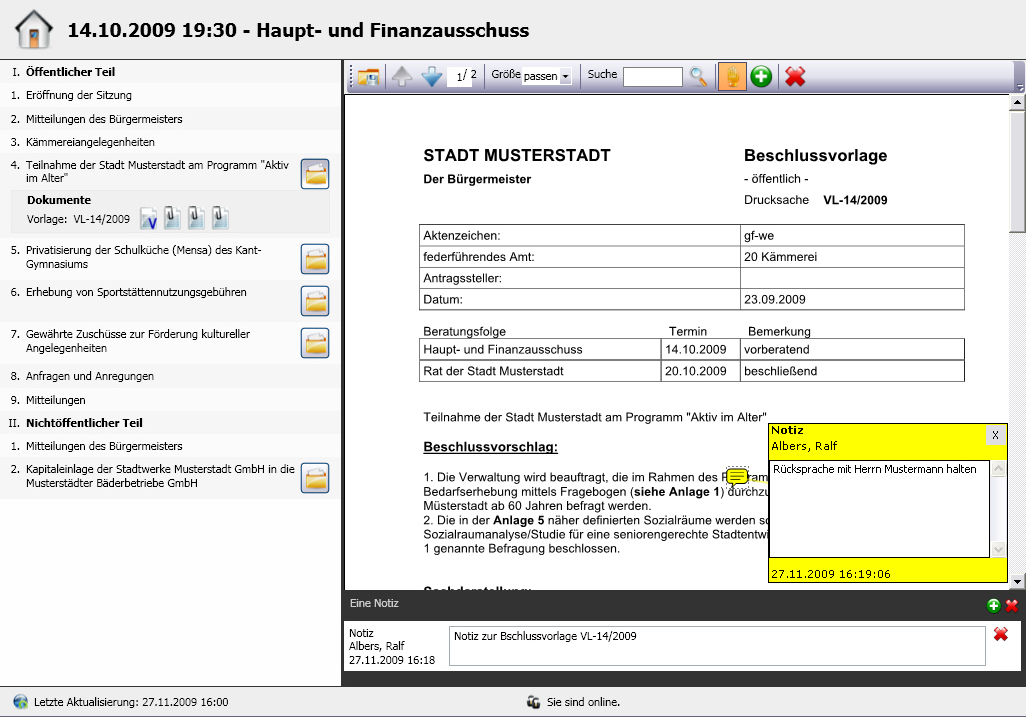1026x717 pixels.
Task: Open folder icon for Privatisierung der Schulküche
Action: [315, 259]
